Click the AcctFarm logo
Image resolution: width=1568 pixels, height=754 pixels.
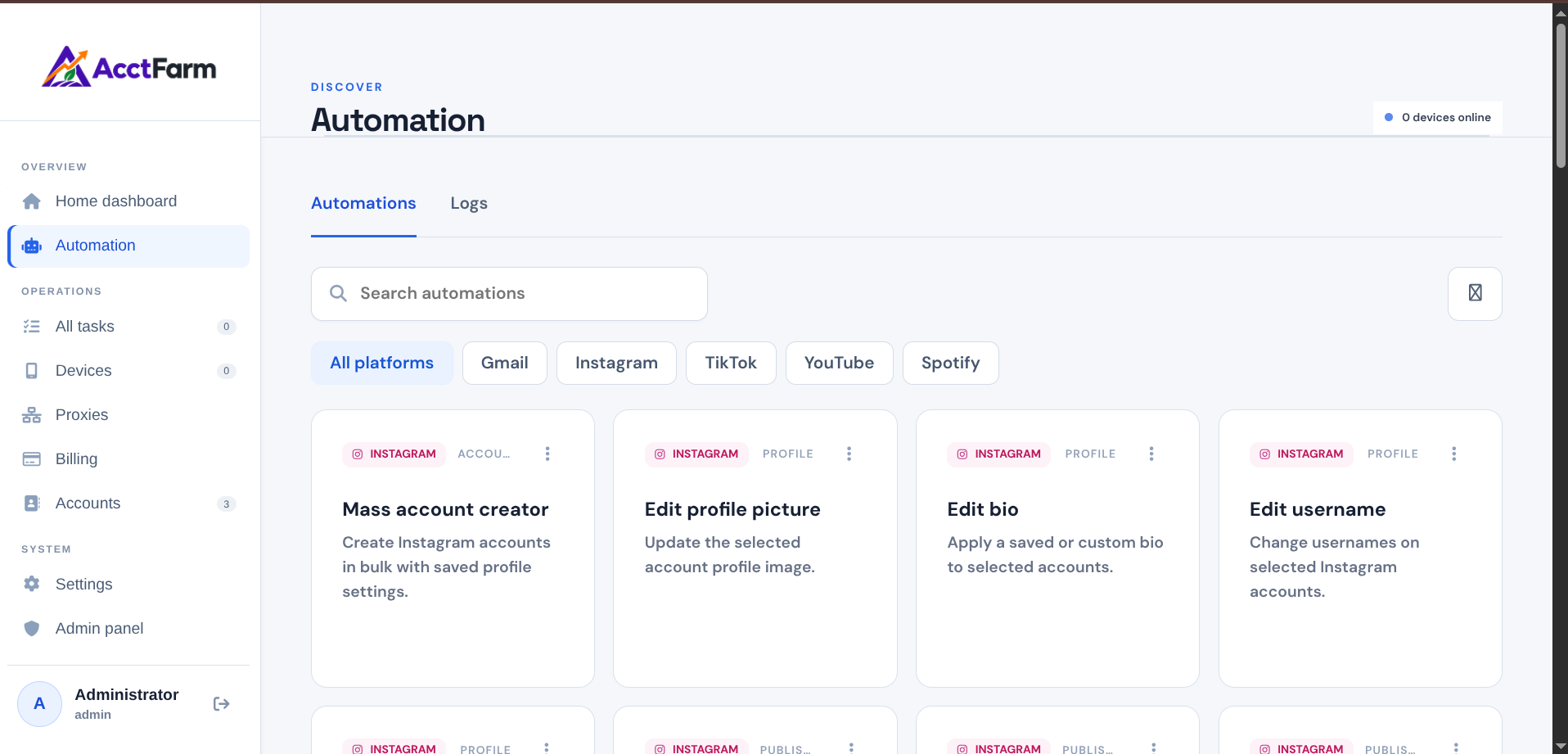coord(129,67)
